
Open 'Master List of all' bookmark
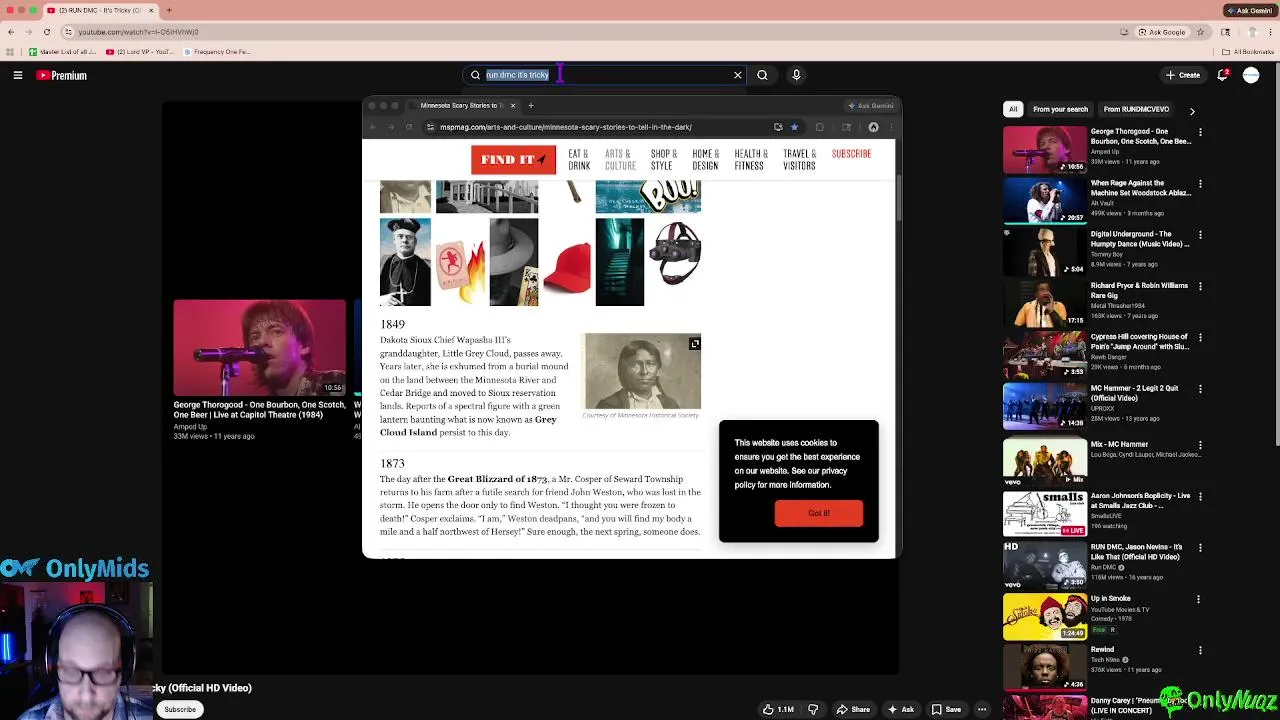(x=62, y=52)
